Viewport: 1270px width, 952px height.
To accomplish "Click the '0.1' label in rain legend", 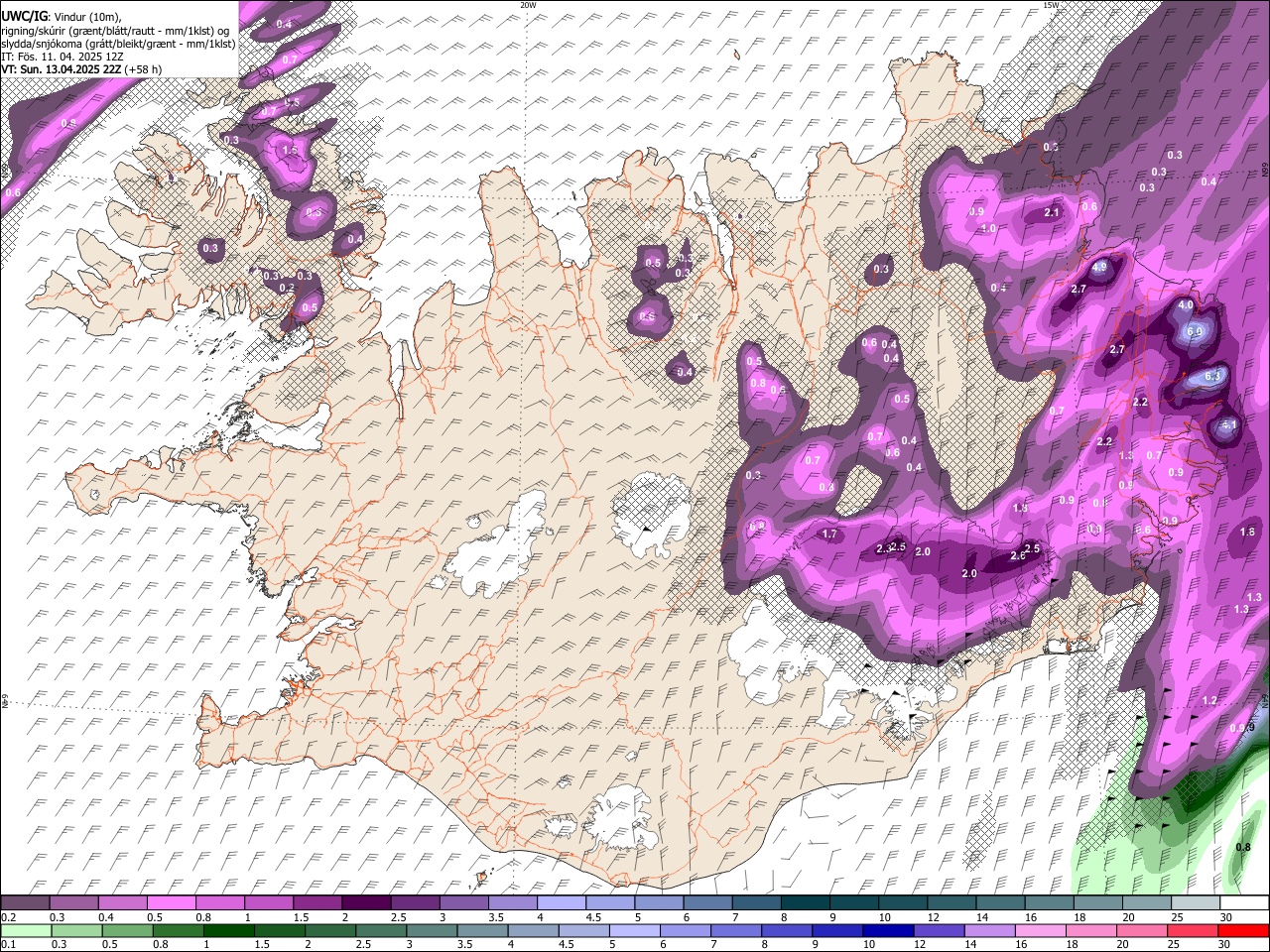I will [8, 945].
